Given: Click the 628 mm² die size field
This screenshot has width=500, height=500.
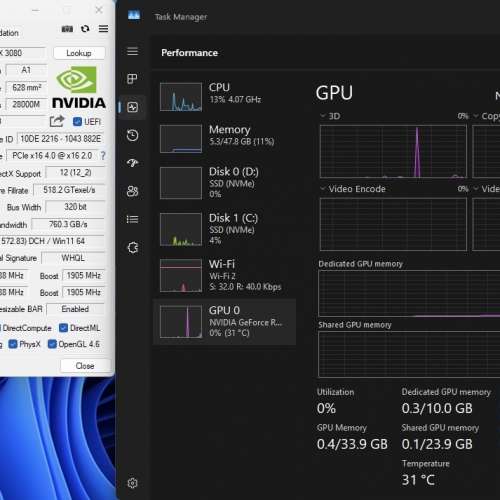Looking at the screenshot, I should coord(27,87).
